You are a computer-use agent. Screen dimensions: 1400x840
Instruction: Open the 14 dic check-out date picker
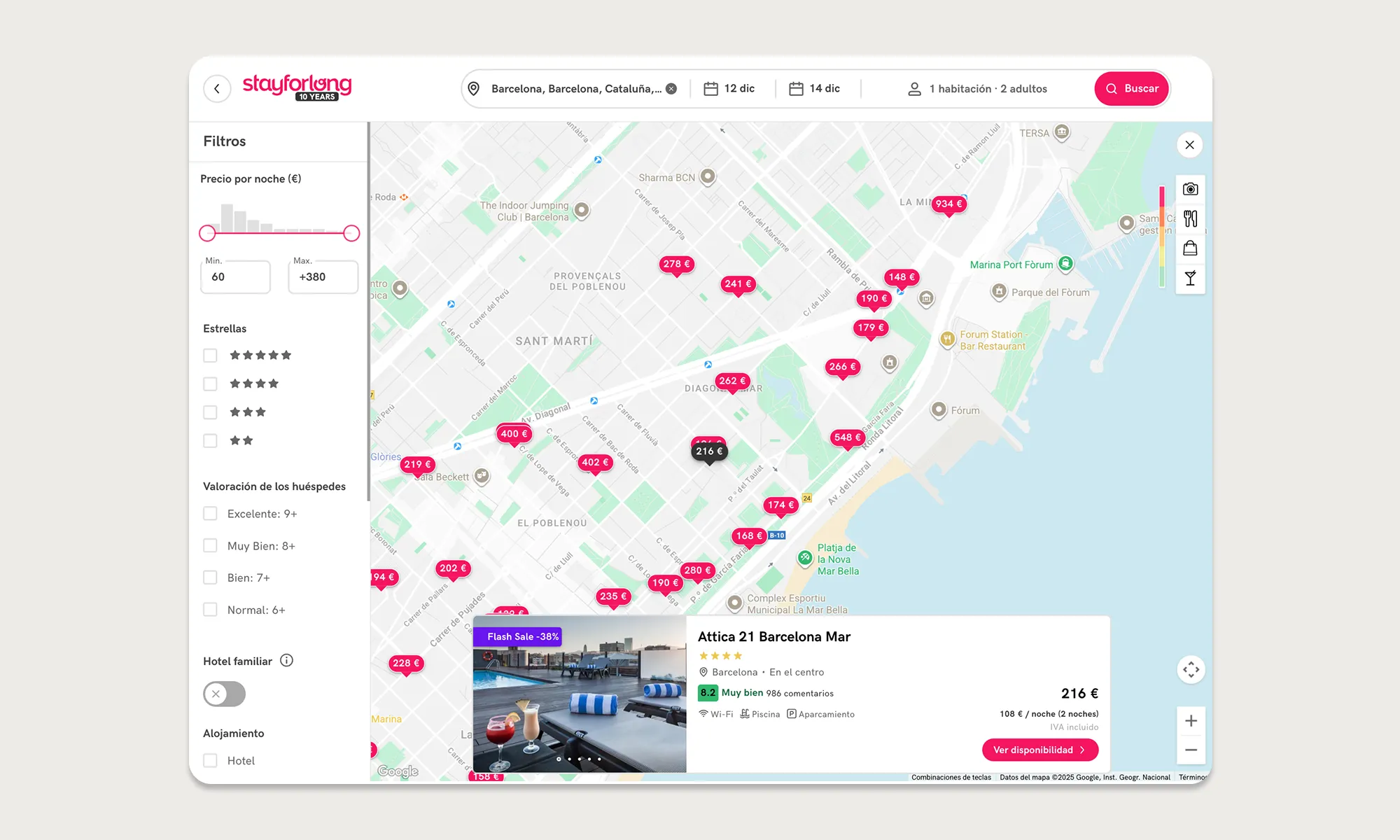coord(815,89)
